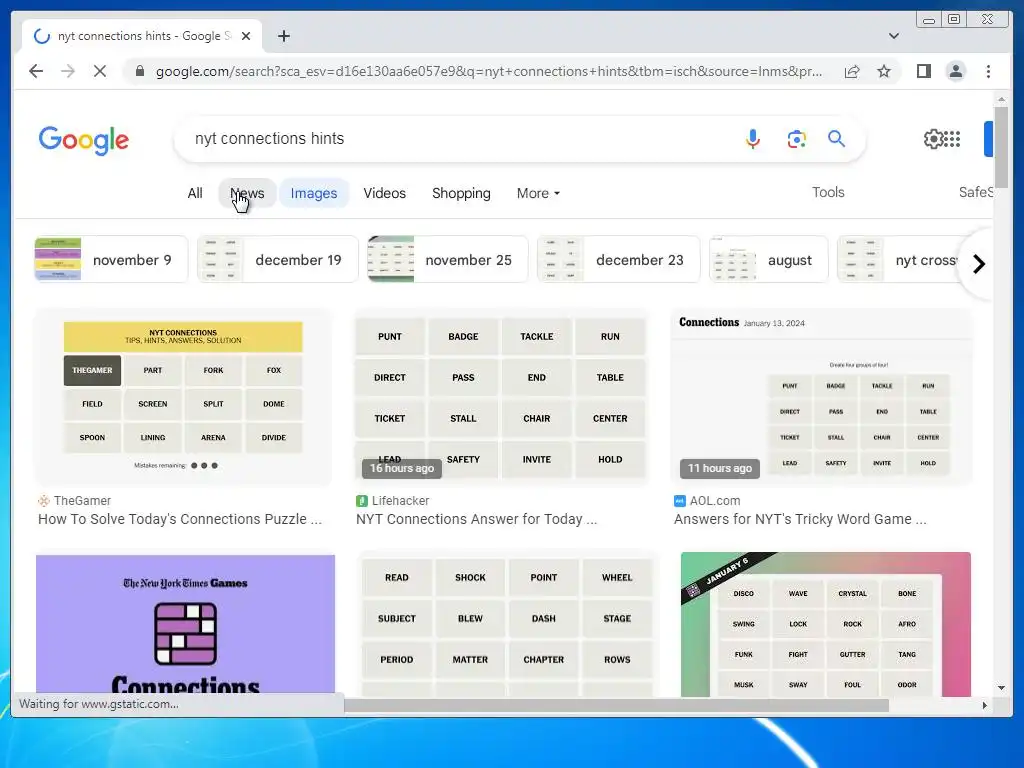
Task: Click the page scroll up arrow
Action: pos(1001,99)
